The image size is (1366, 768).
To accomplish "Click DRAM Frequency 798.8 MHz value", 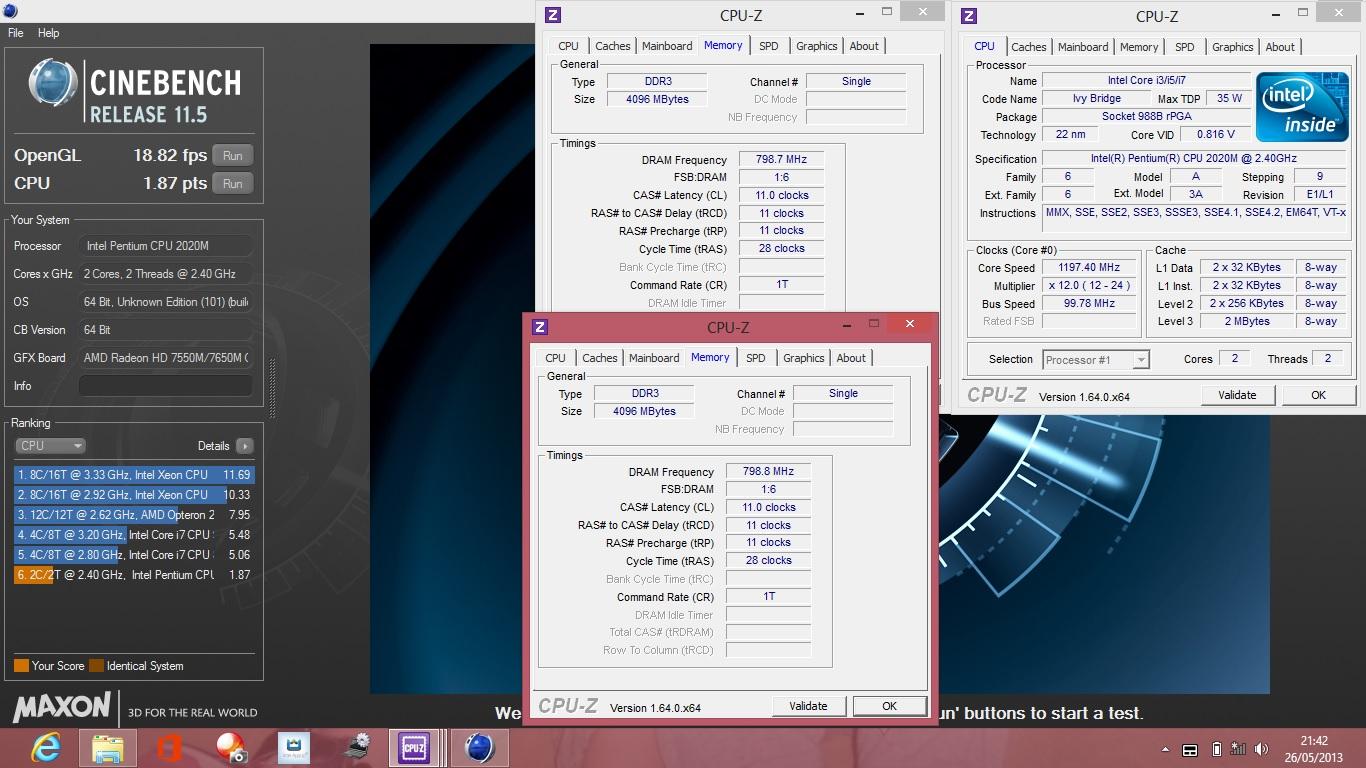I will click(768, 472).
